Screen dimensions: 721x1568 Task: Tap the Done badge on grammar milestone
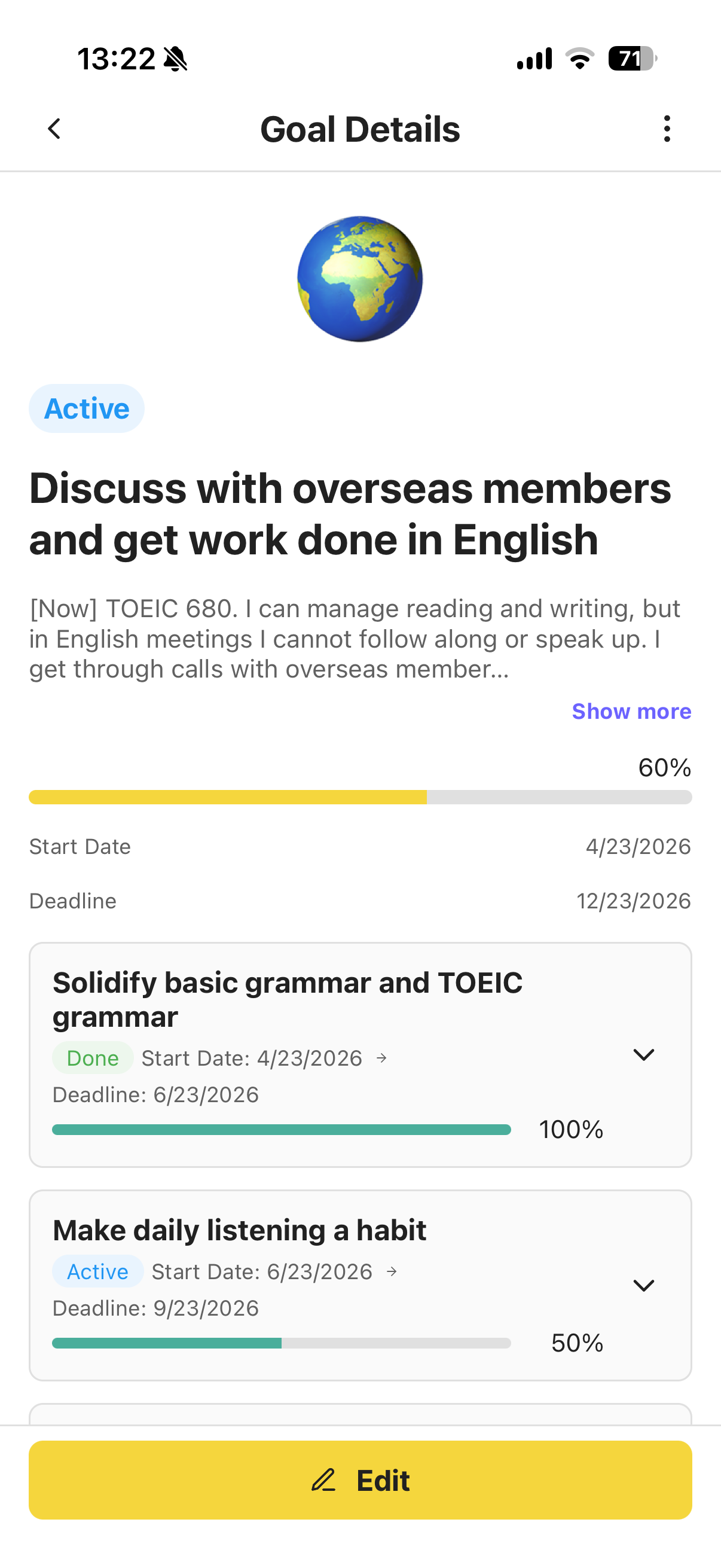93,1058
